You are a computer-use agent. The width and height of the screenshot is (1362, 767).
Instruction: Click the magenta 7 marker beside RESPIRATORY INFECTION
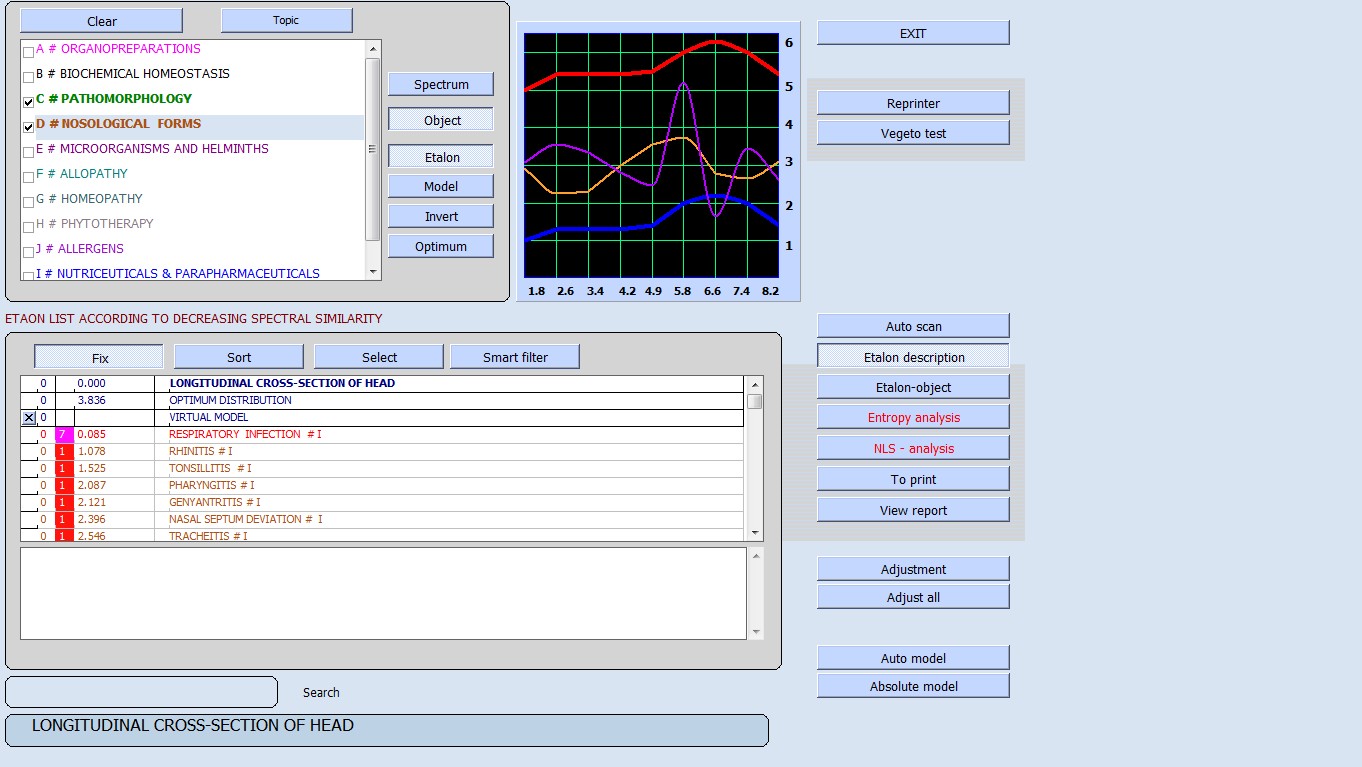point(64,434)
